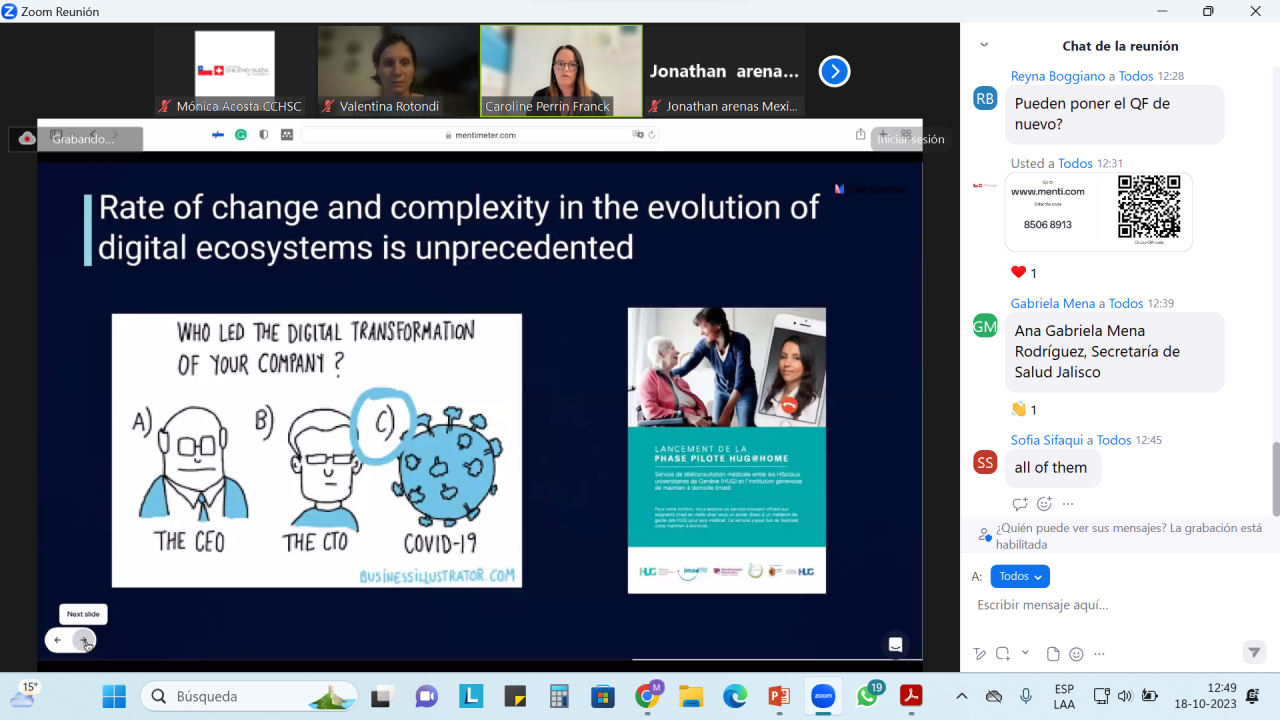Viewport: 1280px width, 720px height.
Task: Open Microsoft Store from taskbar
Action: point(602,696)
